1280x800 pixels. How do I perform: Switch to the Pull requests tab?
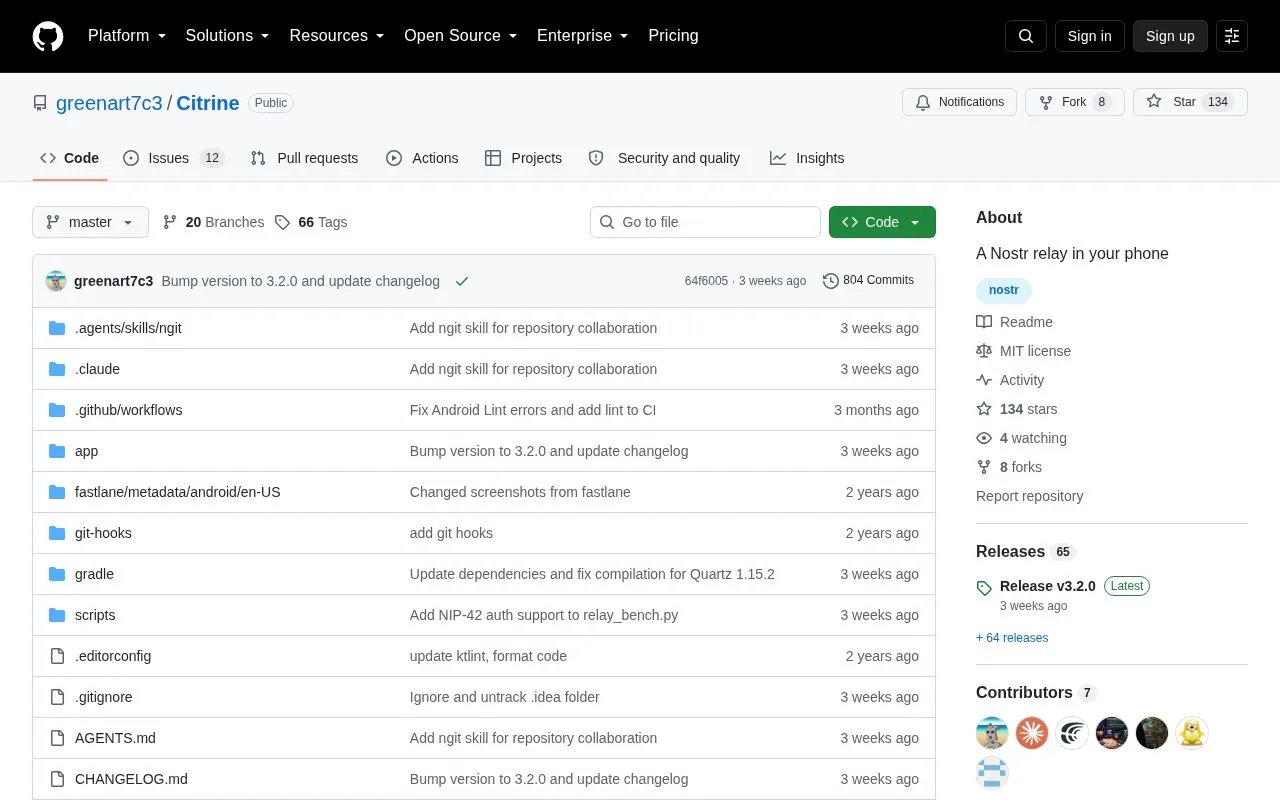(304, 158)
